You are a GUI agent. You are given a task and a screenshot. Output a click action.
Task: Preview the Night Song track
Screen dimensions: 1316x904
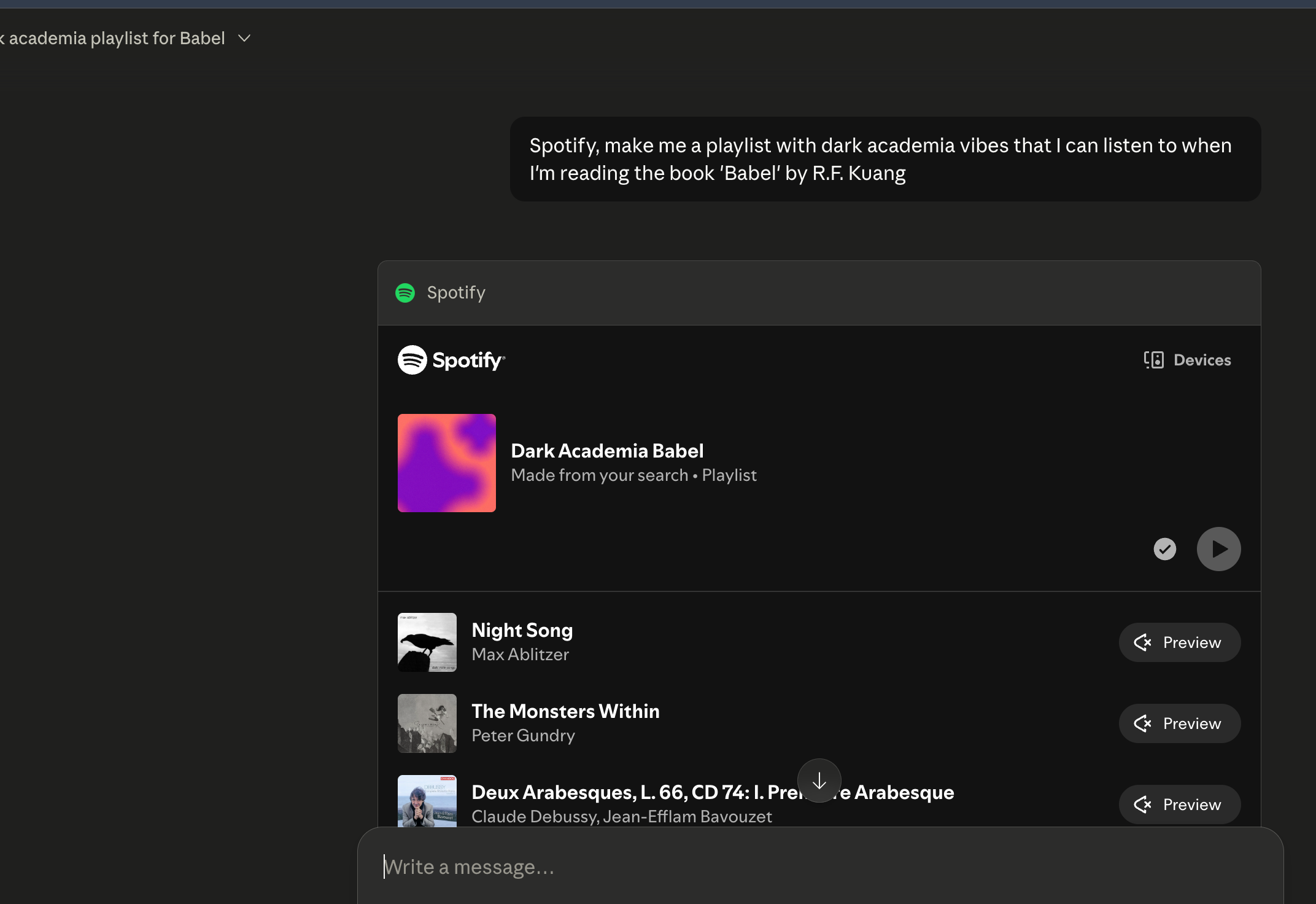1180,642
